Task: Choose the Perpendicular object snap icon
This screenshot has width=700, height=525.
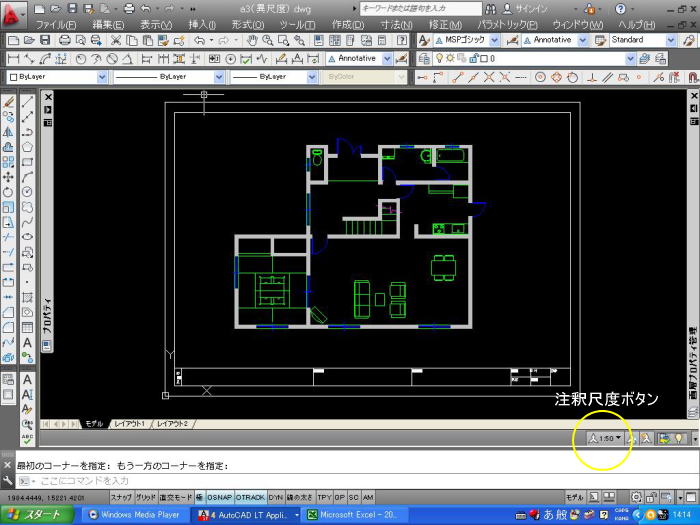Action: (x=592, y=78)
